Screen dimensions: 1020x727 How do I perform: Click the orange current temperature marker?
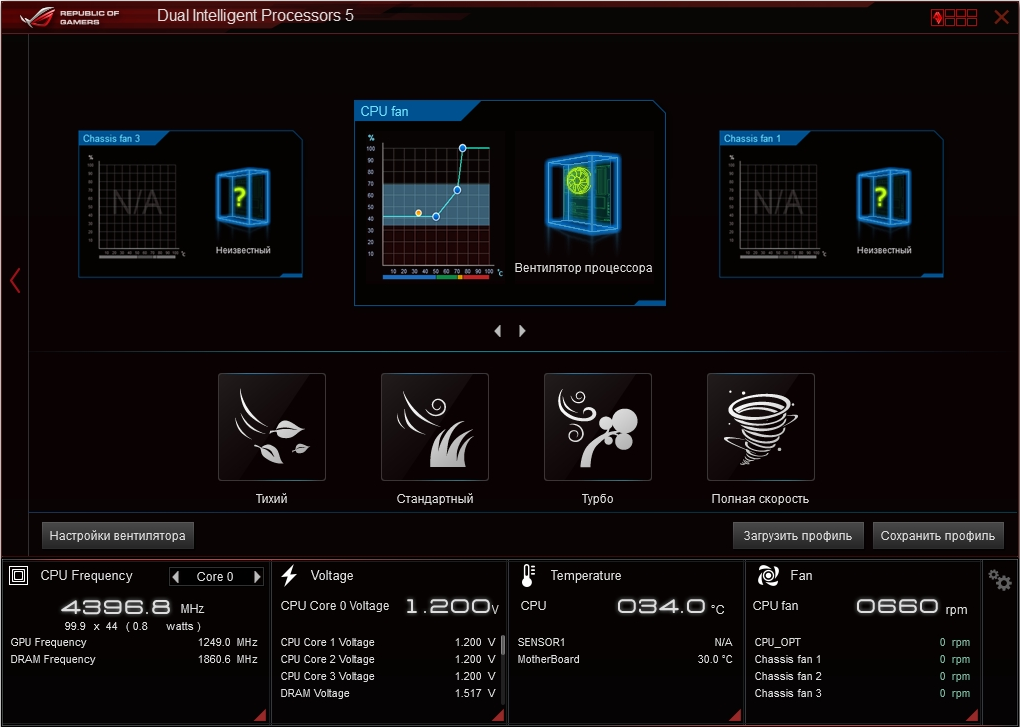[x=418, y=213]
